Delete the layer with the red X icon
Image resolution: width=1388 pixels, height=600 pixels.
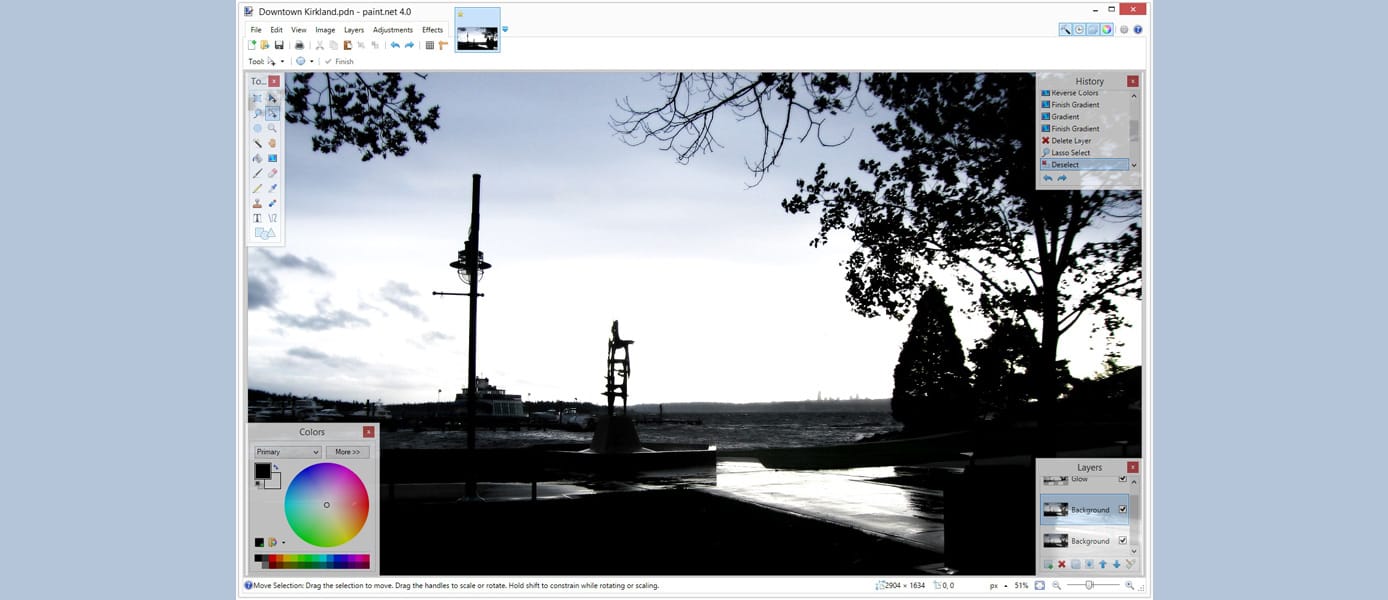pyautogui.click(x=1062, y=565)
